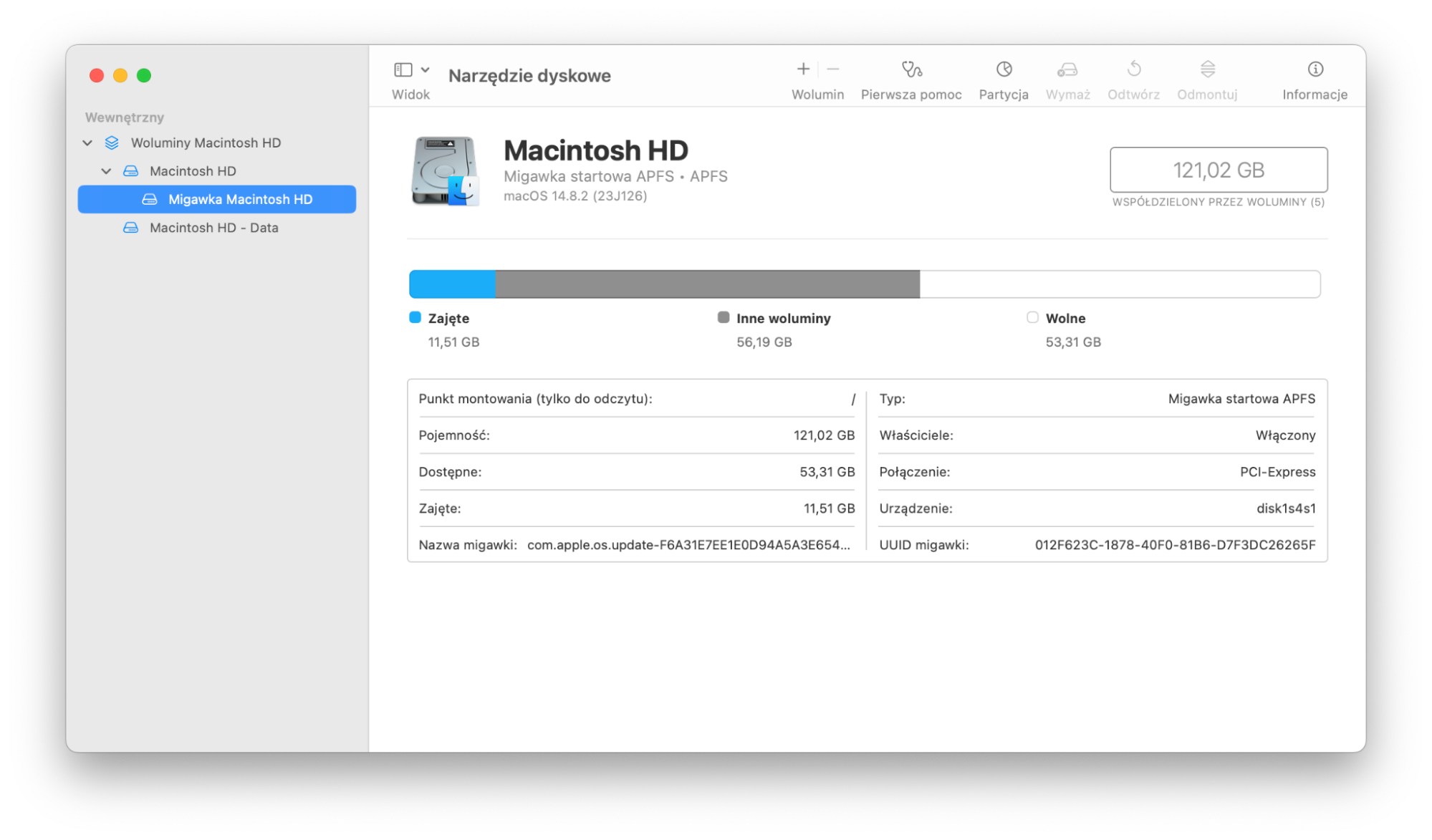Click the Wolumin toolbar label
Viewport: 1432px width, 840px height.
click(x=817, y=95)
